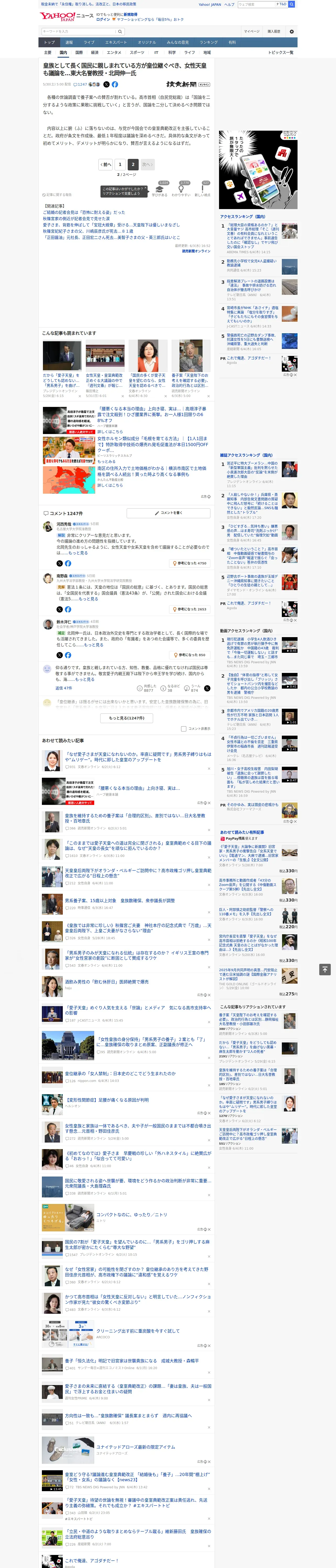Open the travel app manga advertisement
The image size is (336, 1568).
pos(259,169)
